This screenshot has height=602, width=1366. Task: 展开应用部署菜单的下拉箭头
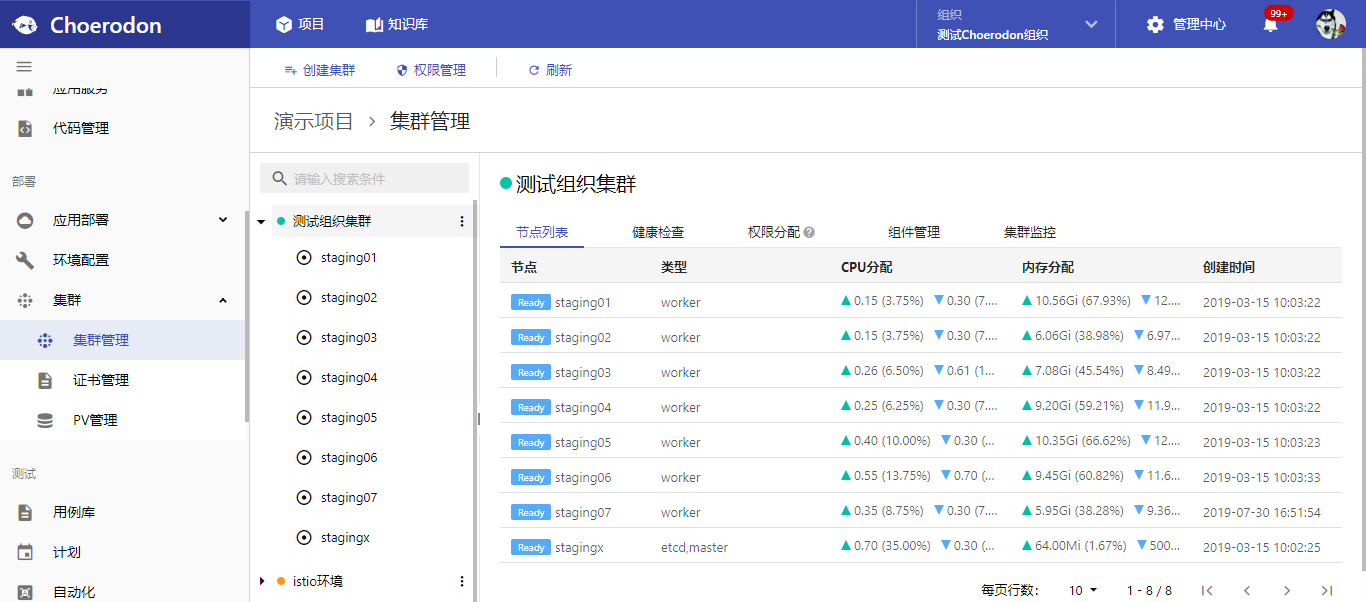pyautogui.click(x=222, y=219)
